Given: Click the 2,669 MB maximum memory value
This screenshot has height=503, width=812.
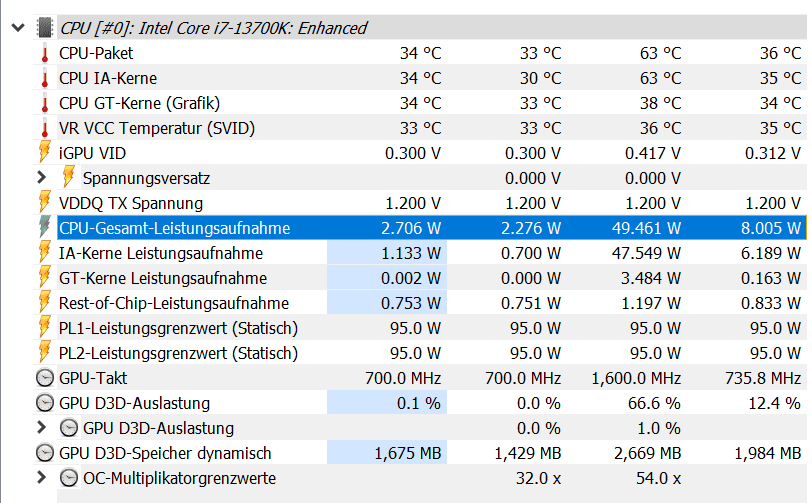Looking at the screenshot, I should point(648,453).
